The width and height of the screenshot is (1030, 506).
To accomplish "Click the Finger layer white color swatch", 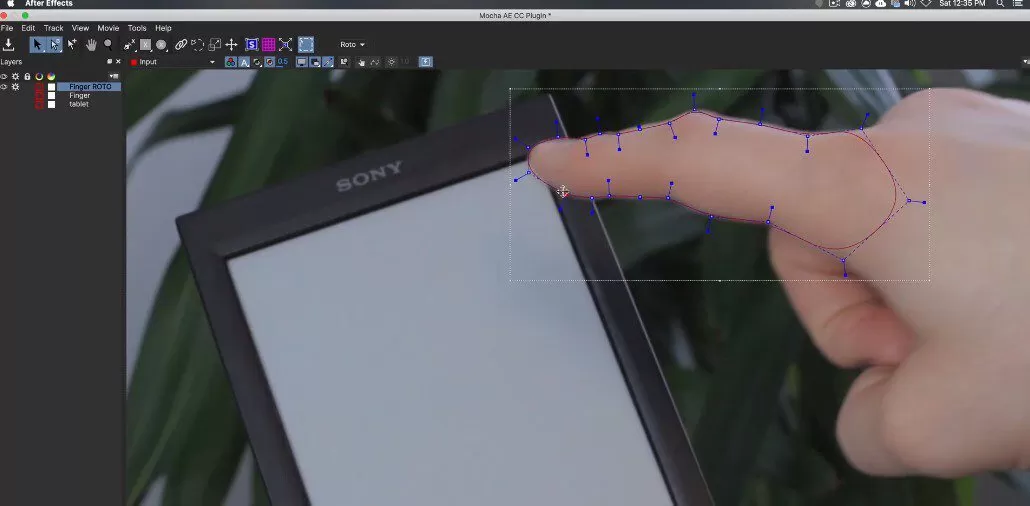I will tap(51, 96).
